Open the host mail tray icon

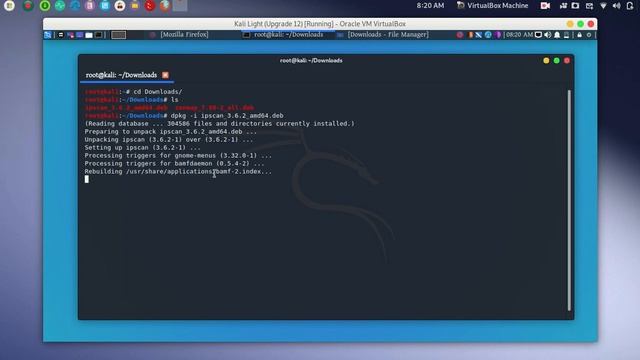pos(589,6)
